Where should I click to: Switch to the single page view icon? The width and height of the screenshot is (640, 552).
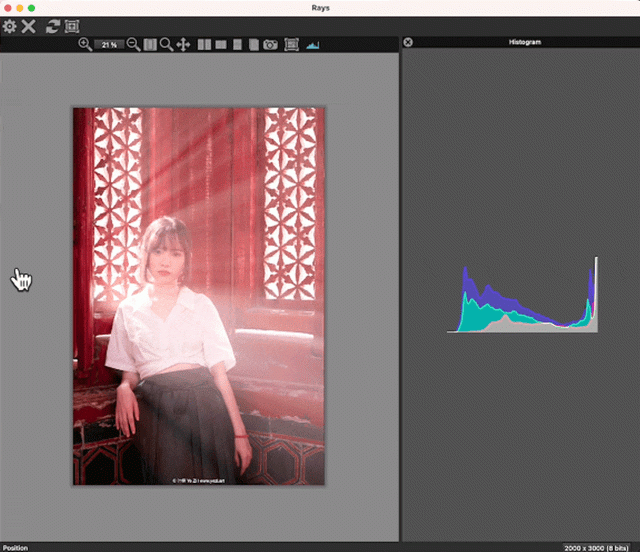(237, 45)
